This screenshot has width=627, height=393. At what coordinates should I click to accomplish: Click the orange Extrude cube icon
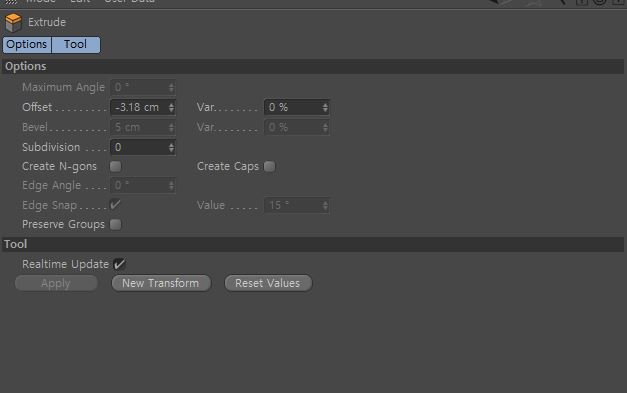(x=13, y=22)
